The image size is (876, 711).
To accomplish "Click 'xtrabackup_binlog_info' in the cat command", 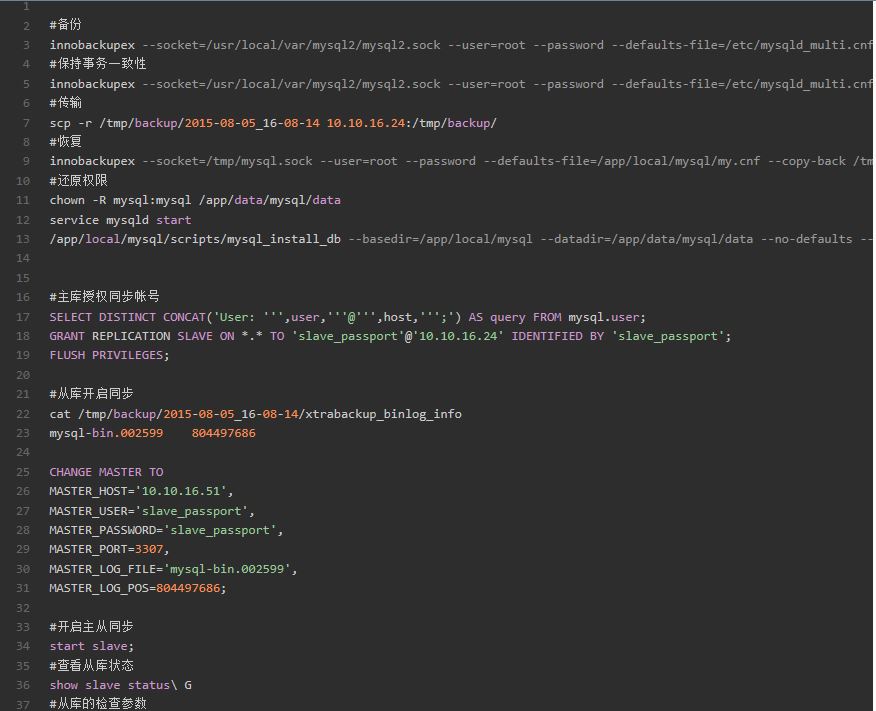I will [x=383, y=414].
